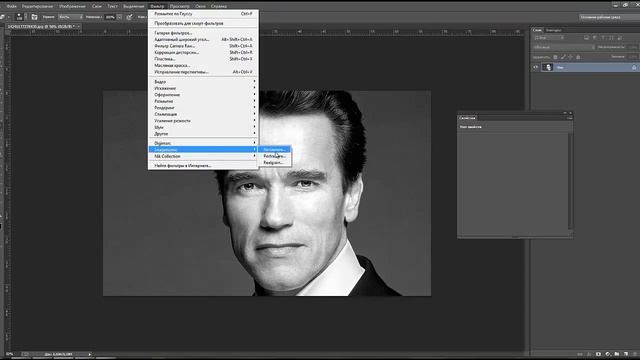Click the lock icon on the Фон layer

coord(634,67)
